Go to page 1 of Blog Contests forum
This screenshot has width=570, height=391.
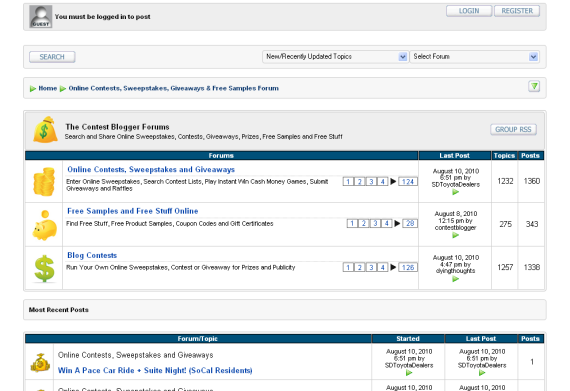point(348,267)
